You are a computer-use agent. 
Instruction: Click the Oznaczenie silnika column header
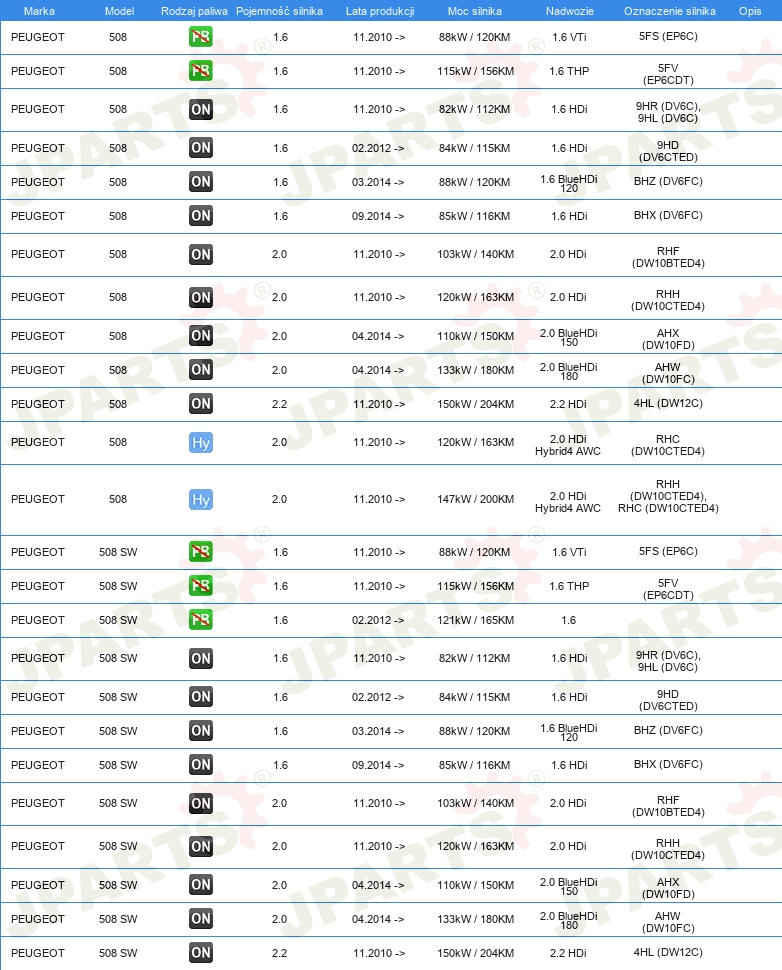pyautogui.click(x=669, y=11)
